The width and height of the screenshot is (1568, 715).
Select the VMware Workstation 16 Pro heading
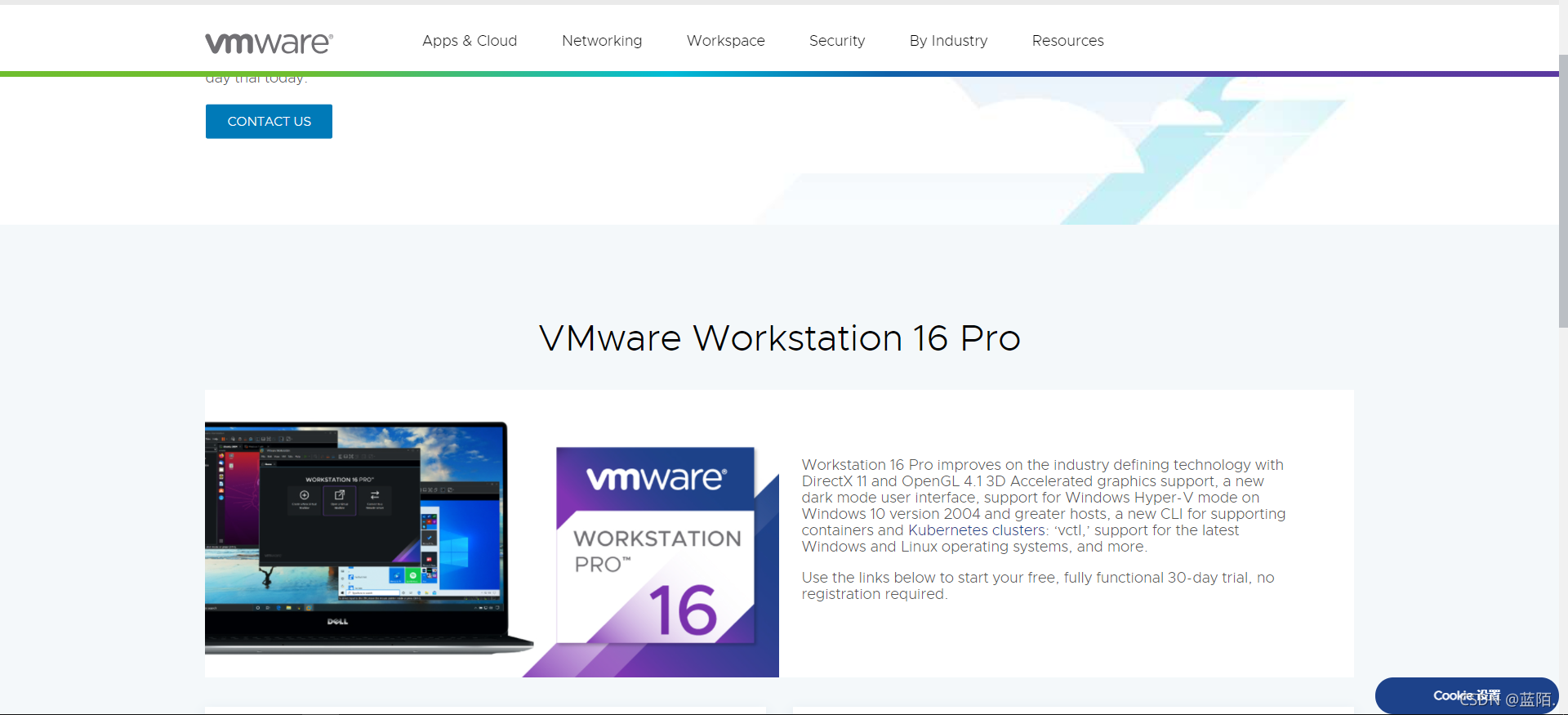pyautogui.click(x=780, y=338)
